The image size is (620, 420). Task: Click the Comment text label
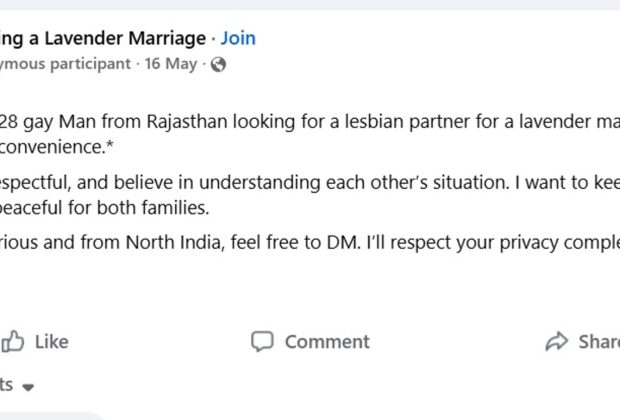pyautogui.click(x=327, y=342)
